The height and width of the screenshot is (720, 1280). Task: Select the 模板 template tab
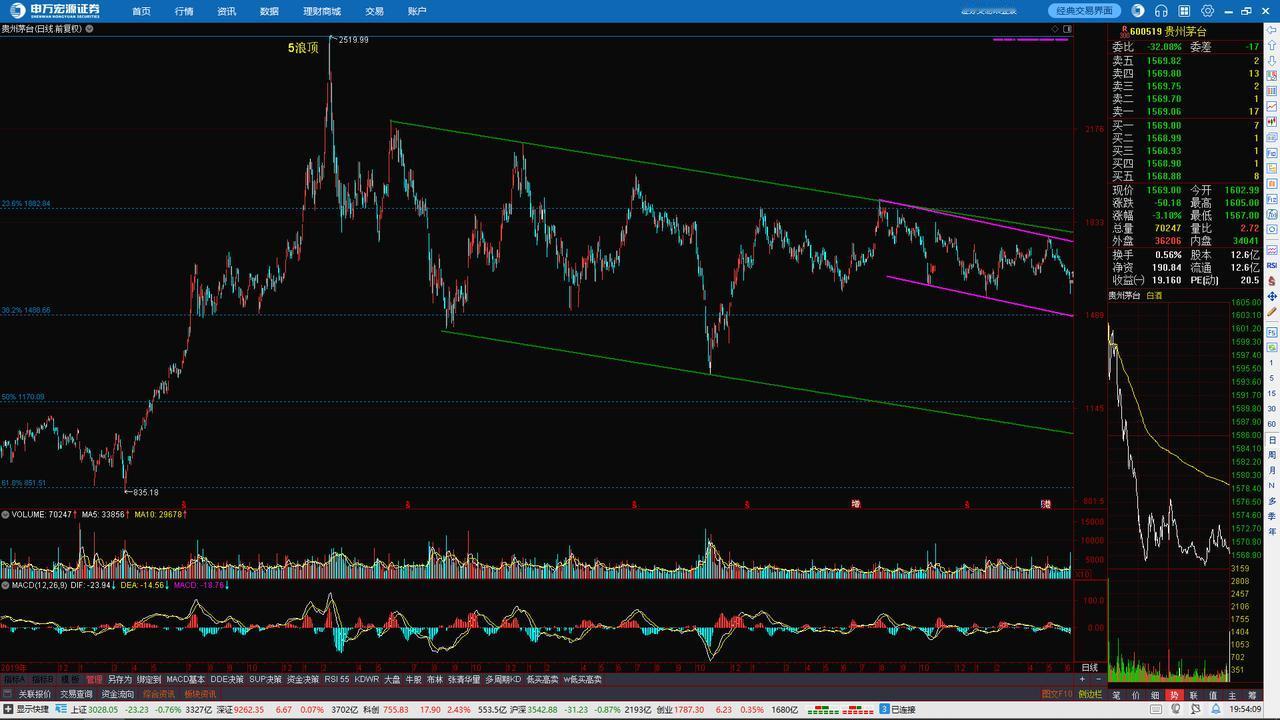[69, 679]
